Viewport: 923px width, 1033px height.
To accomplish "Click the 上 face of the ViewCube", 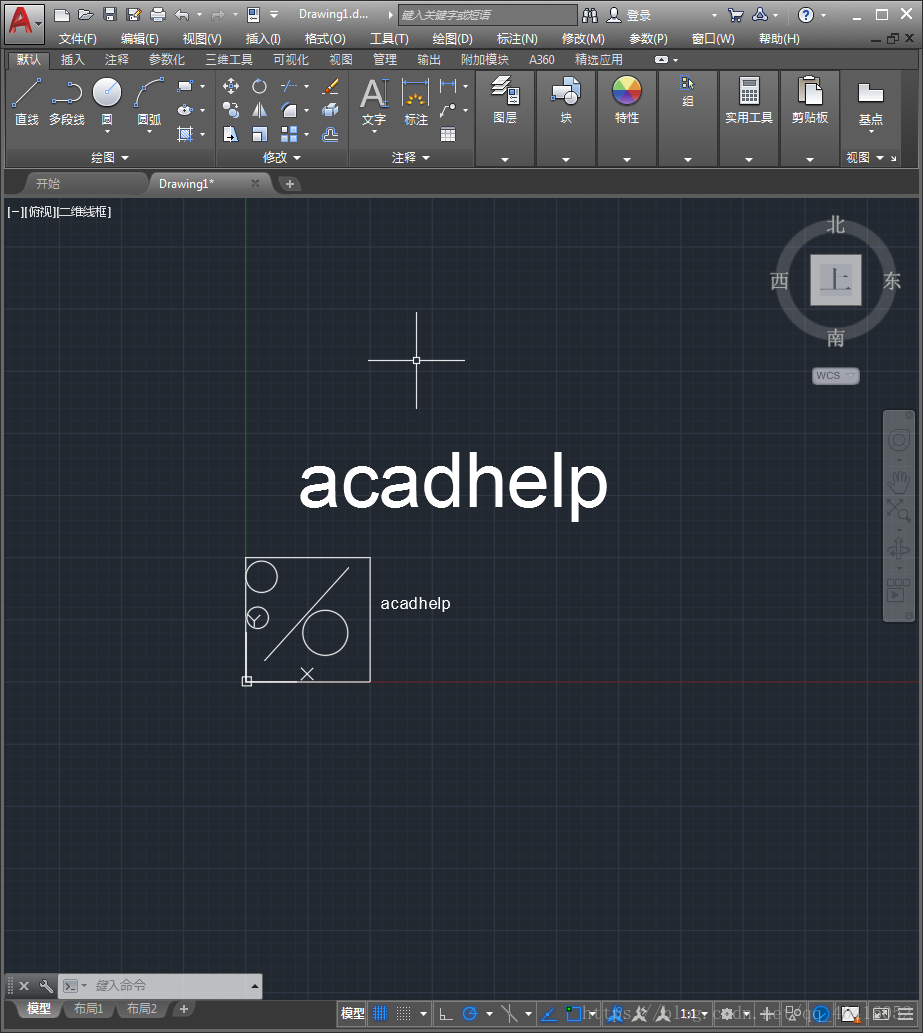I will [x=835, y=280].
